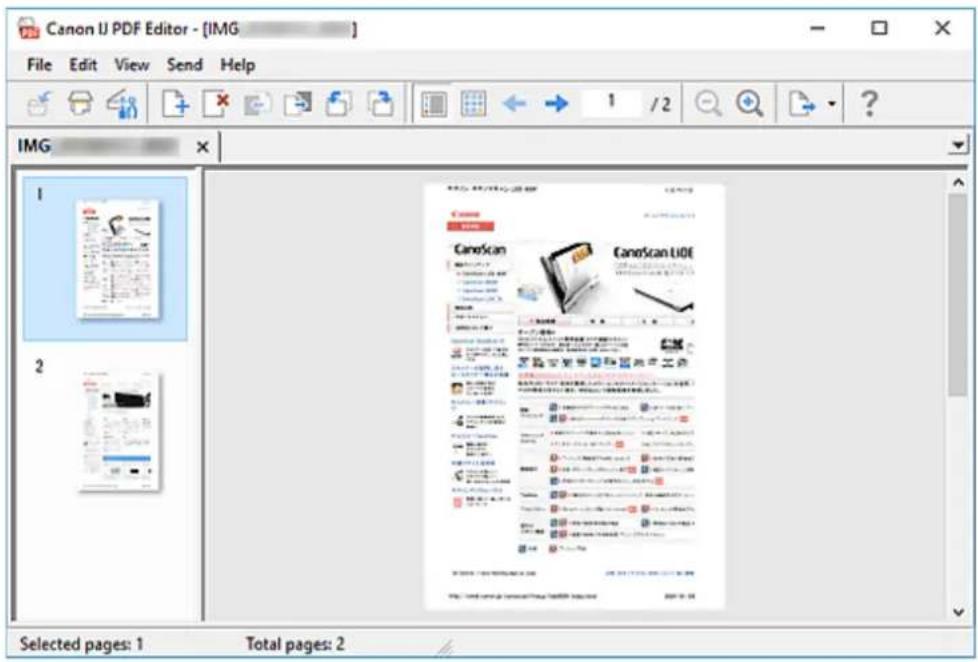Open the View menu
The image size is (978, 662).
click(x=132, y=65)
